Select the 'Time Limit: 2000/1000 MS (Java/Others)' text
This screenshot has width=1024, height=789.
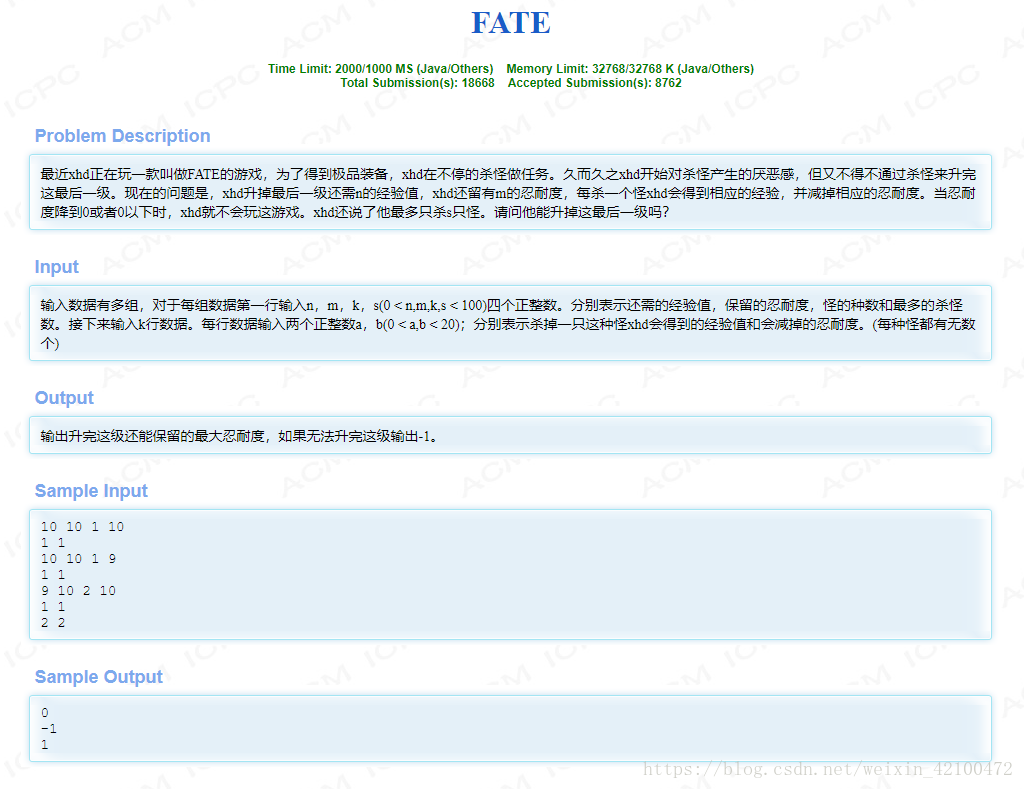coord(380,69)
